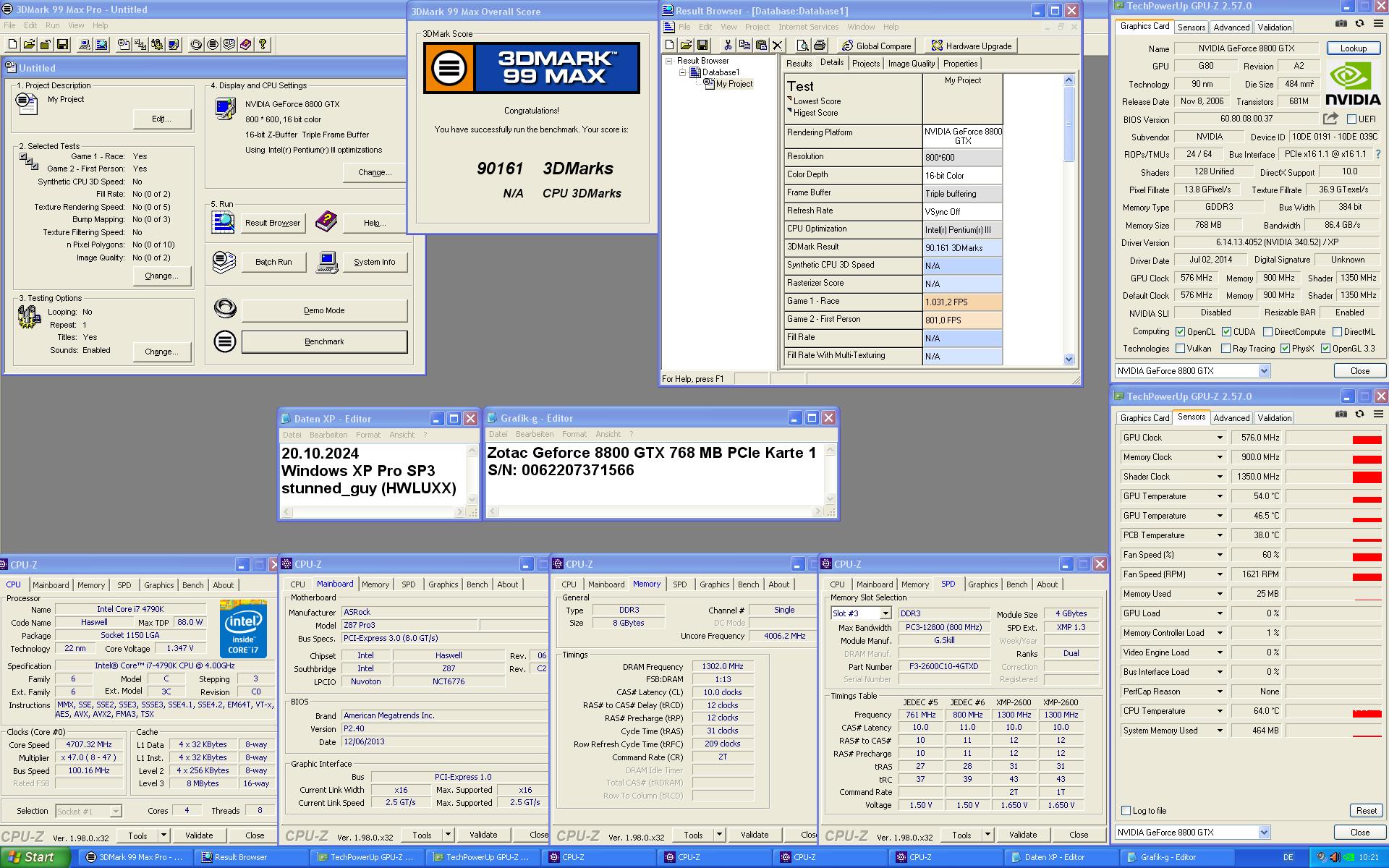Open the GPU Clock sensor dropdown arrow

[x=1220, y=438]
